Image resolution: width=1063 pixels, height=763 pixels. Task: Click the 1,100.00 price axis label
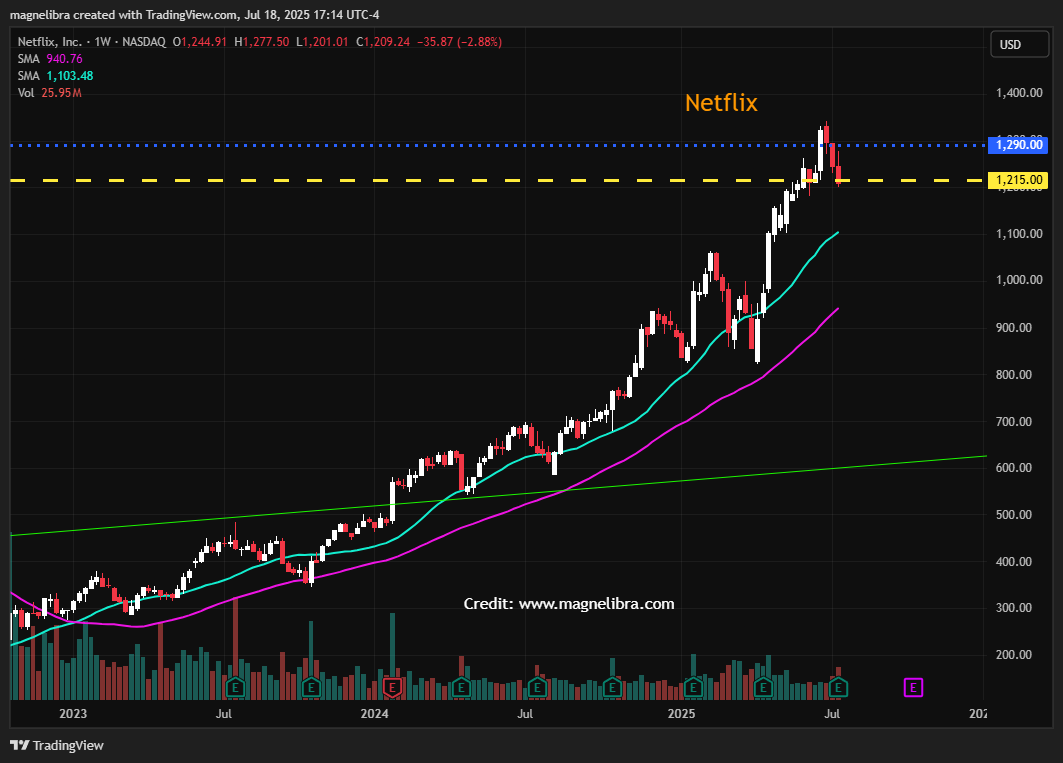click(1019, 233)
